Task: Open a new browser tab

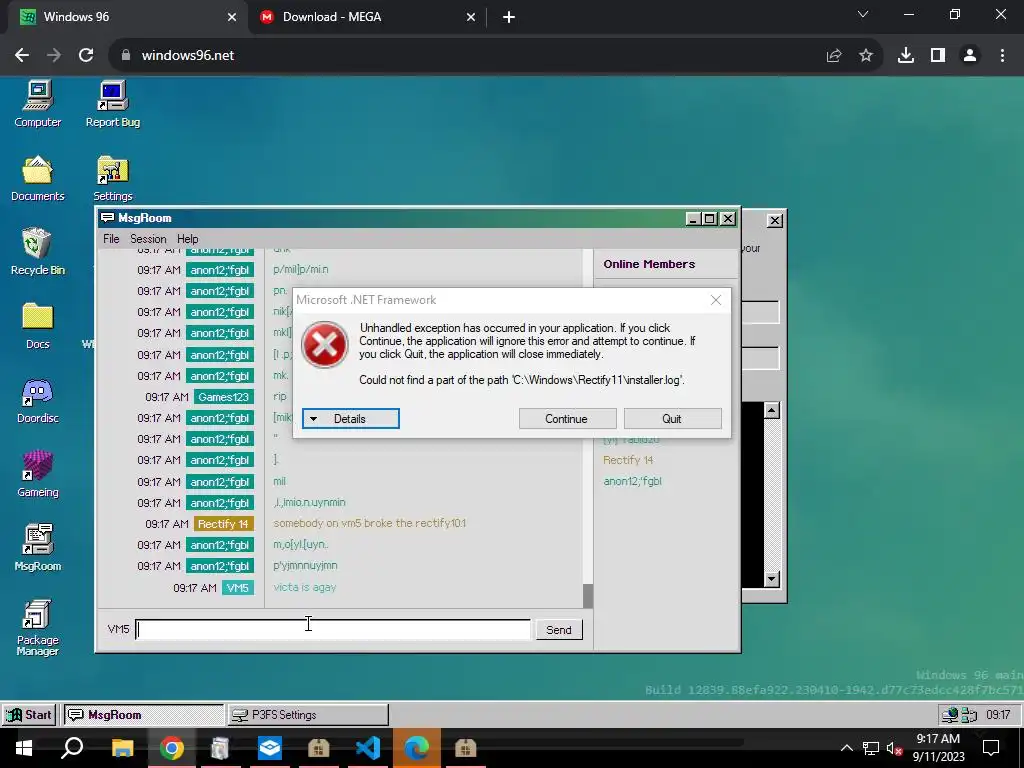Action: click(x=509, y=18)
